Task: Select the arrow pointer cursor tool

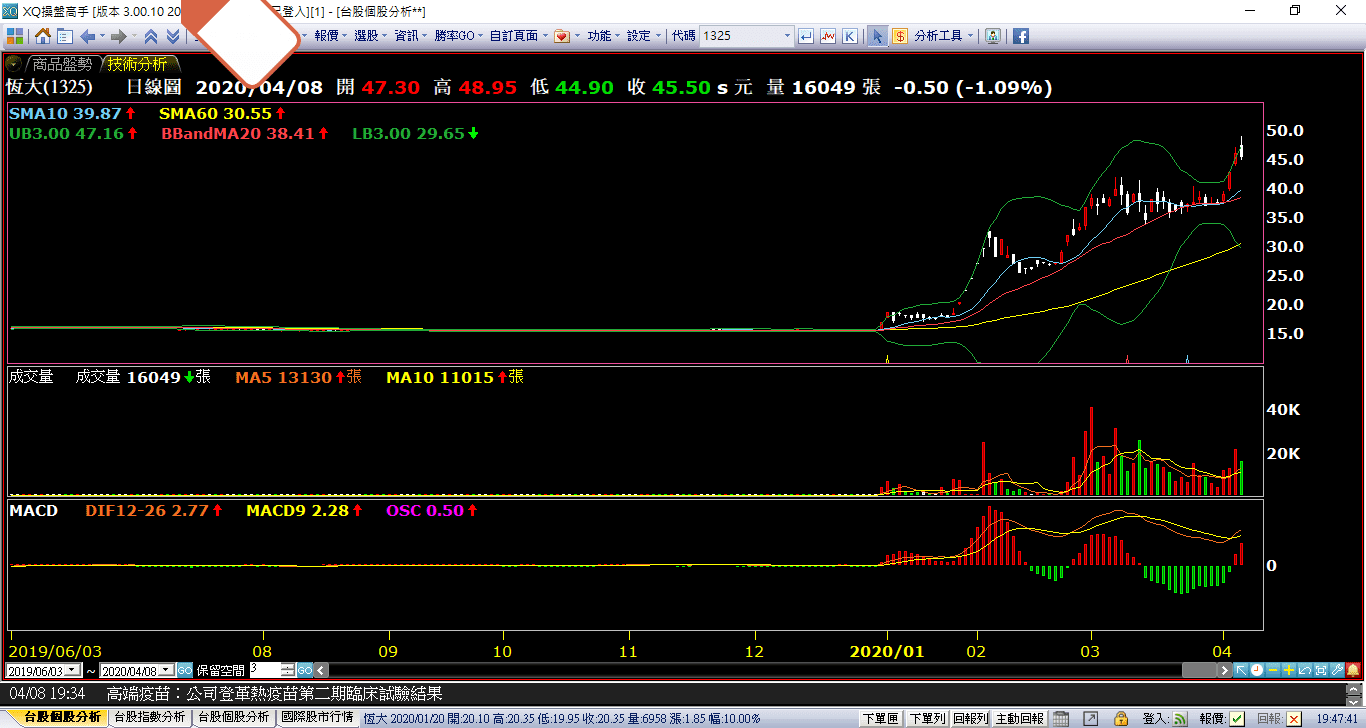Action: click(877, 36)
